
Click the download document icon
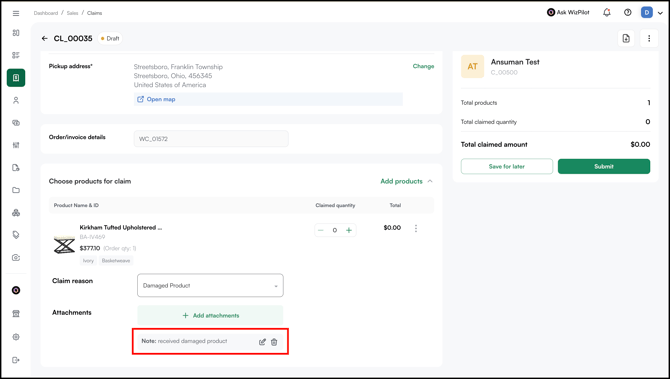click(626, 38)
